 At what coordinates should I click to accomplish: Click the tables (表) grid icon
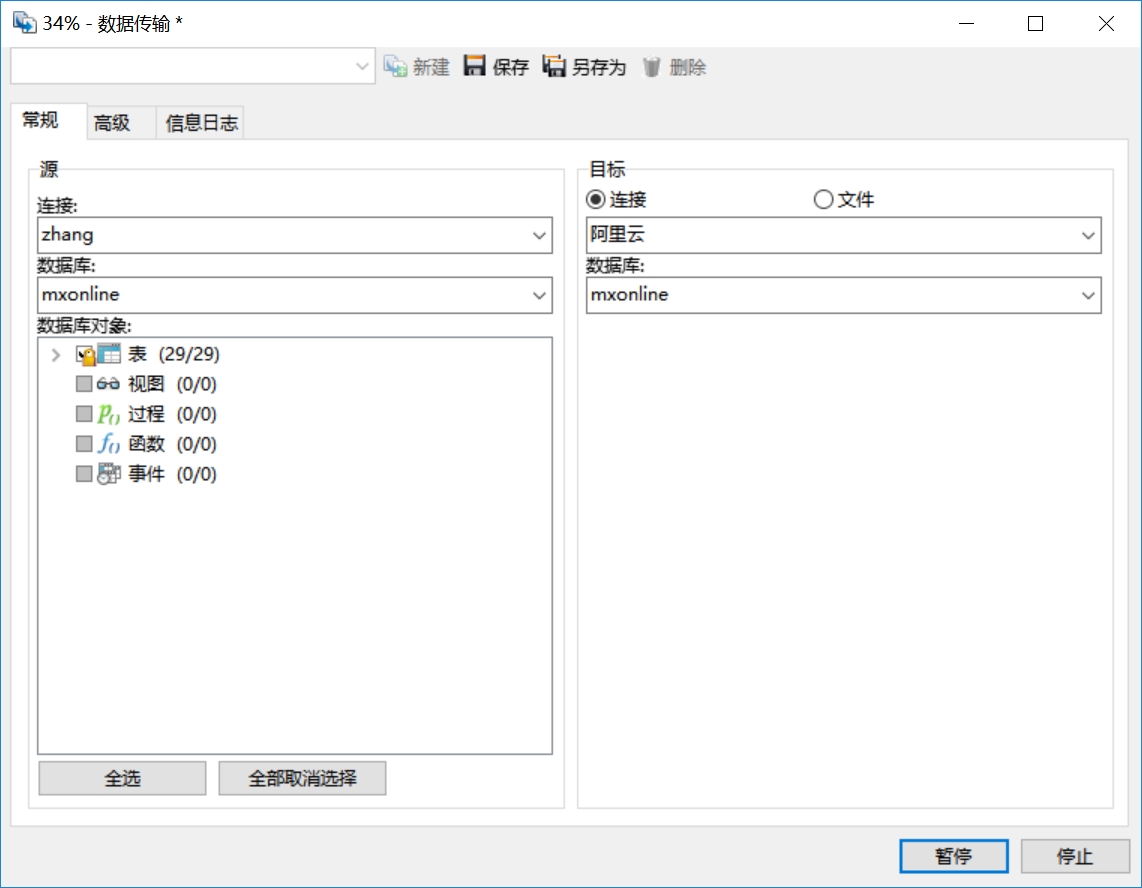109,354
